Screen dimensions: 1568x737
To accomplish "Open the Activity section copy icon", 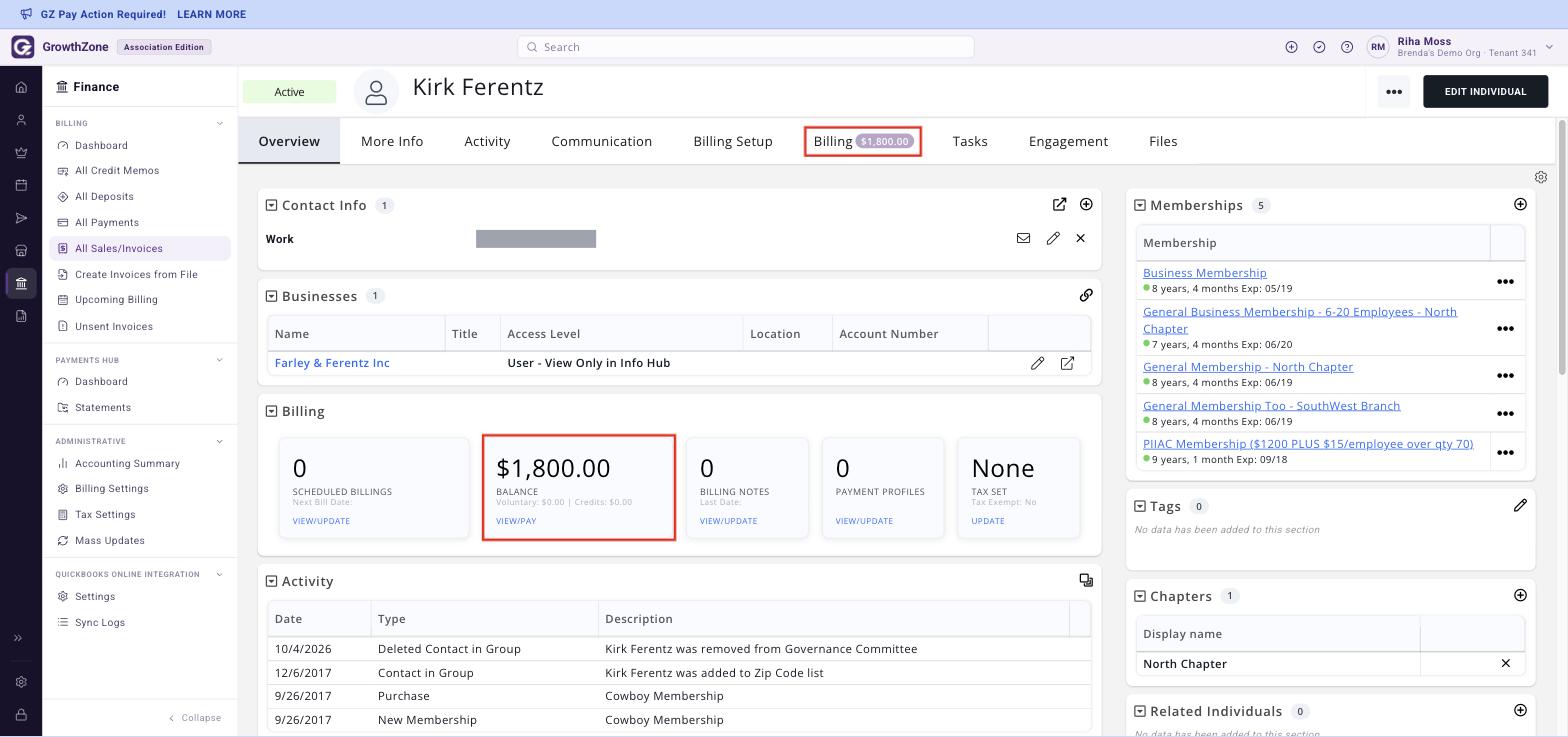I will pyautogui.click(x=1086, y=580).
